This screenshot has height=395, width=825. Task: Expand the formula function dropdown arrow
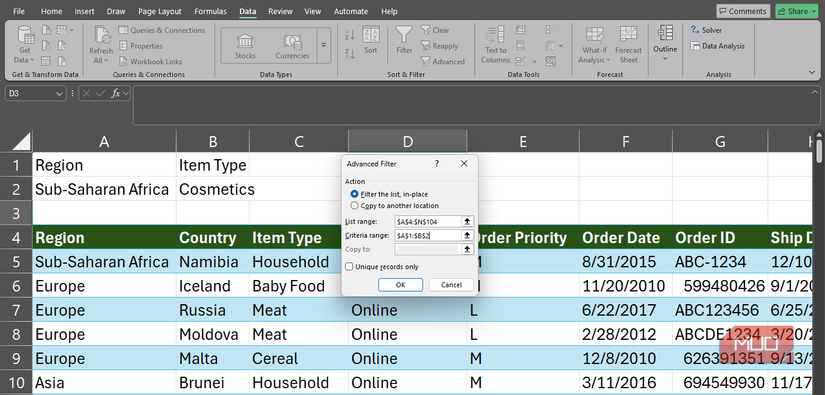[126, 94]
